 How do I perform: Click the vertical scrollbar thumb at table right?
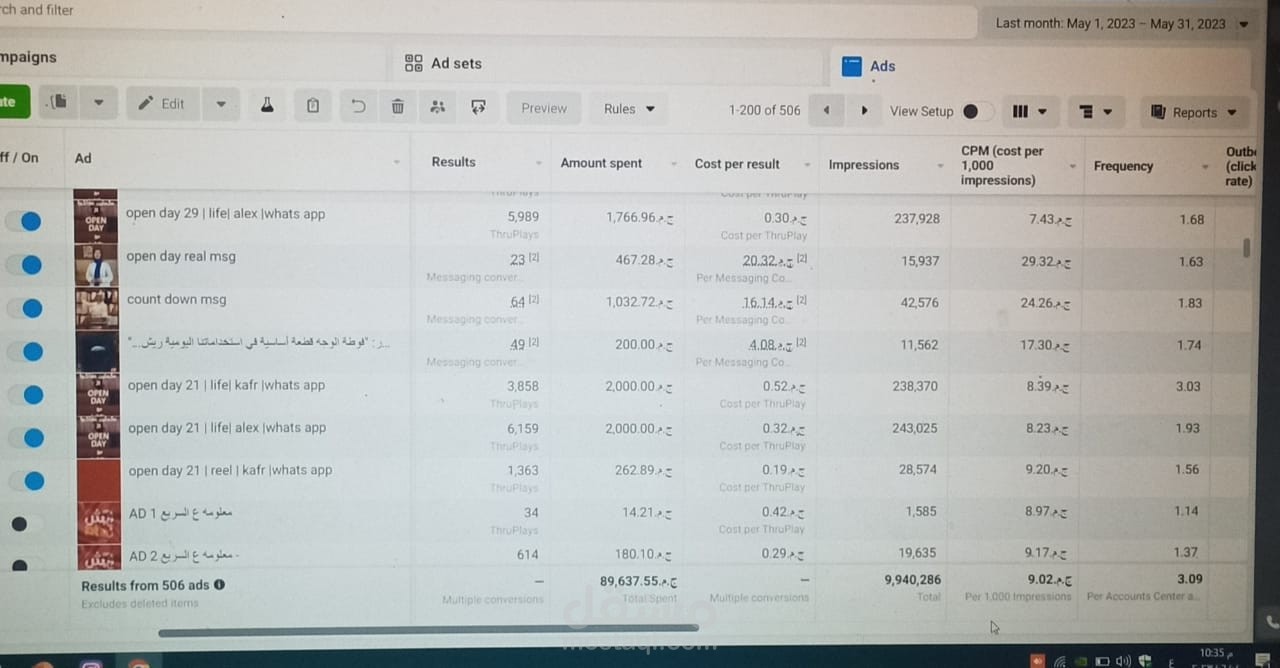1246,247
